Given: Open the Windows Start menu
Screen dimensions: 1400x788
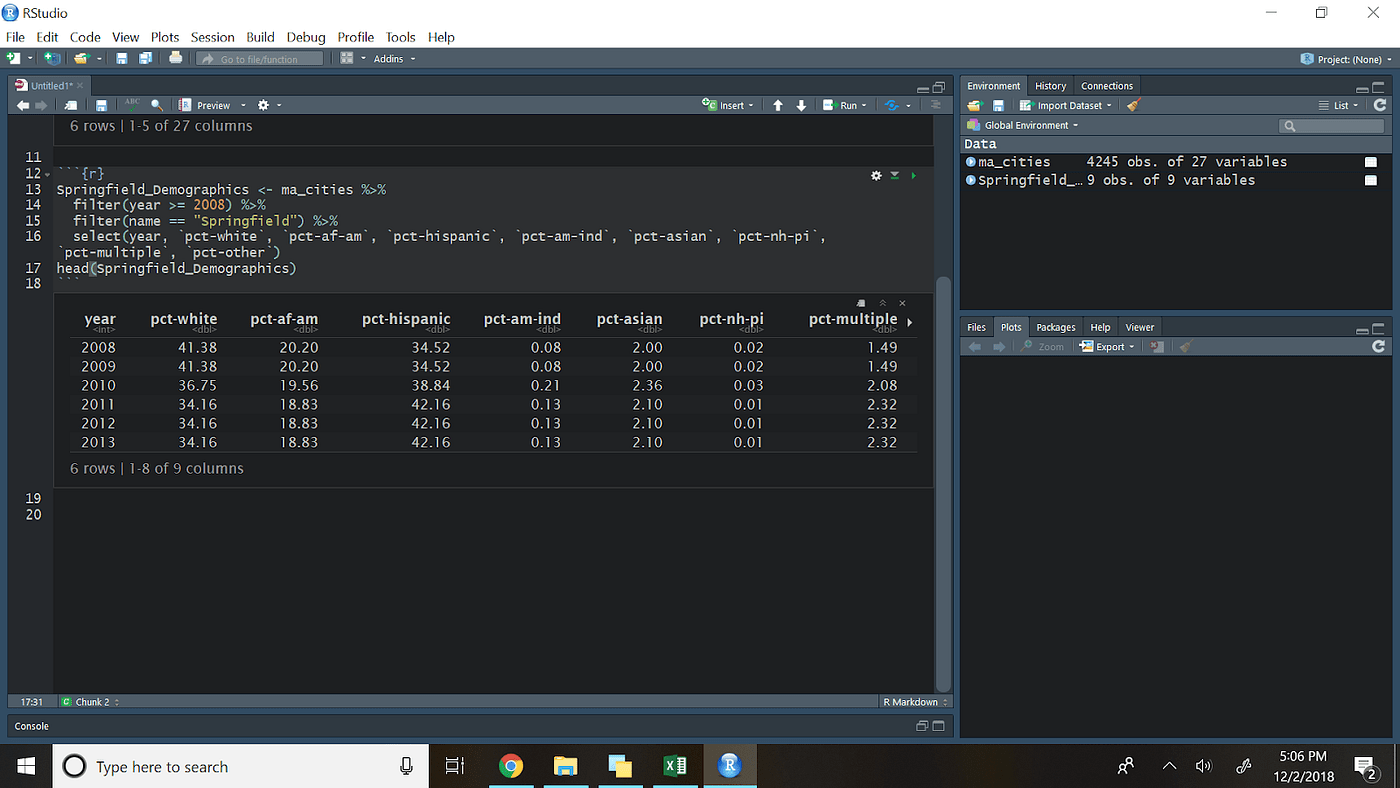Looking at the screenshot, I should click(x=25, y=767).
